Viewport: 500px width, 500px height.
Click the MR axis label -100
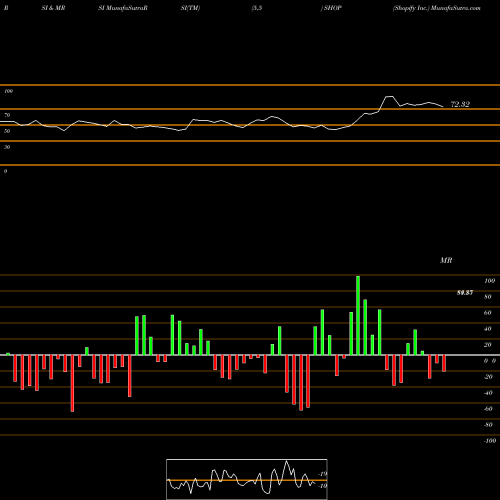[x=490, y=441]
